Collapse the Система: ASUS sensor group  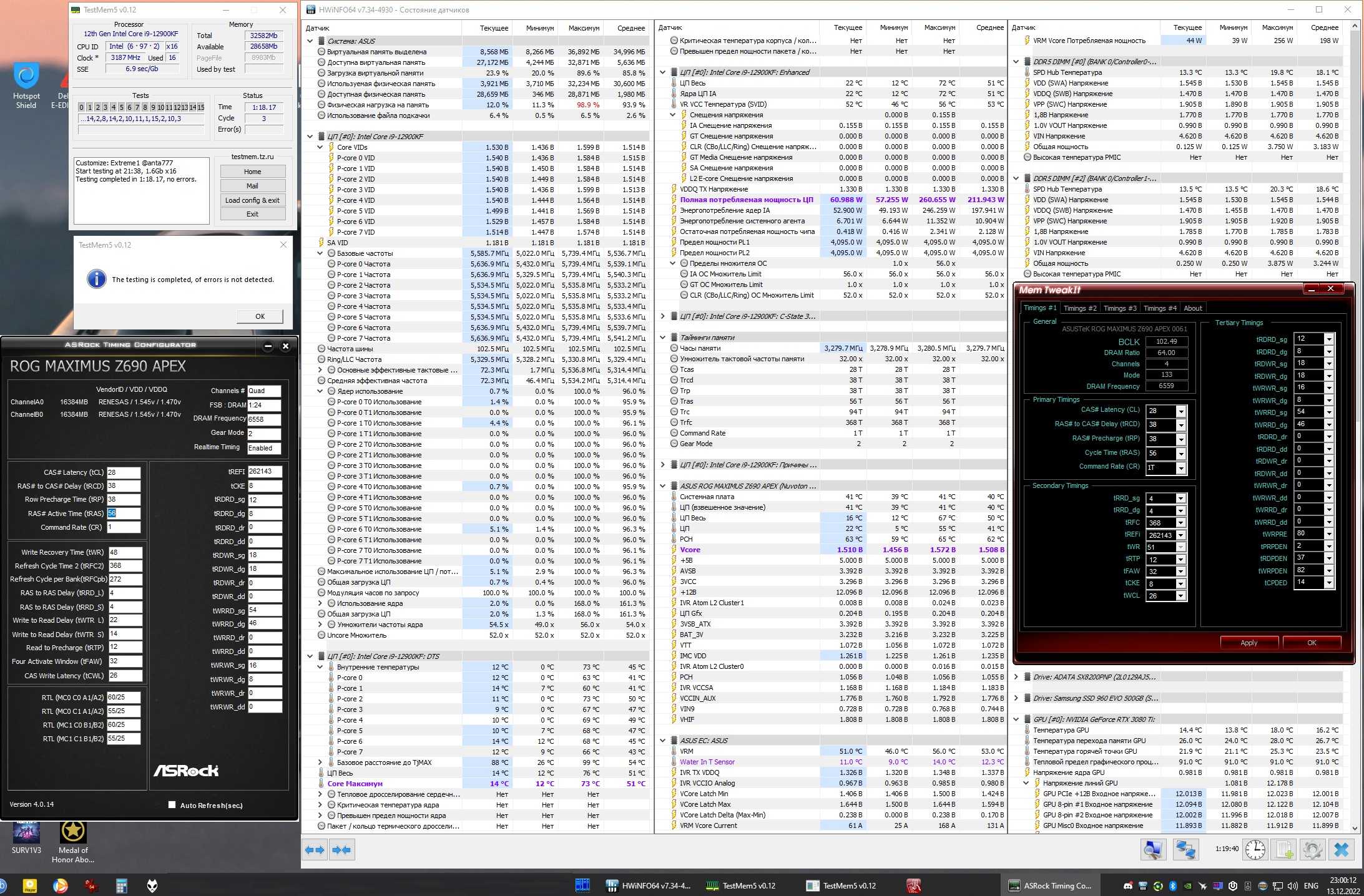(310, 41)
